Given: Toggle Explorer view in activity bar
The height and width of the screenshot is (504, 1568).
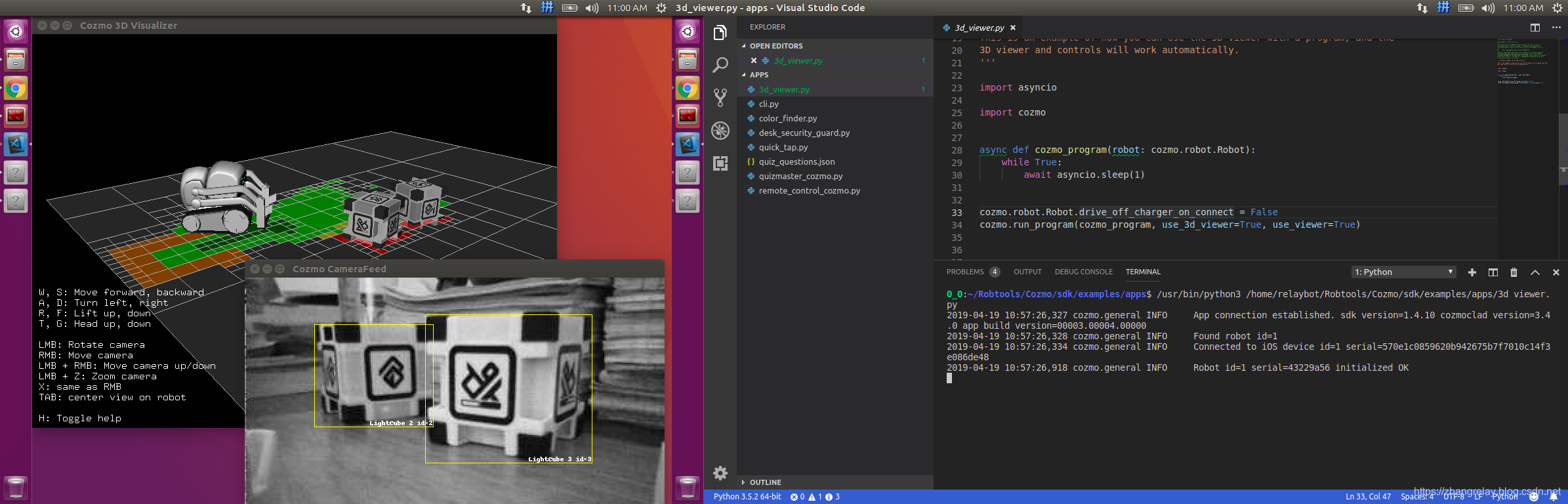Looking at the screenshot, I should (x=720, y=32).
